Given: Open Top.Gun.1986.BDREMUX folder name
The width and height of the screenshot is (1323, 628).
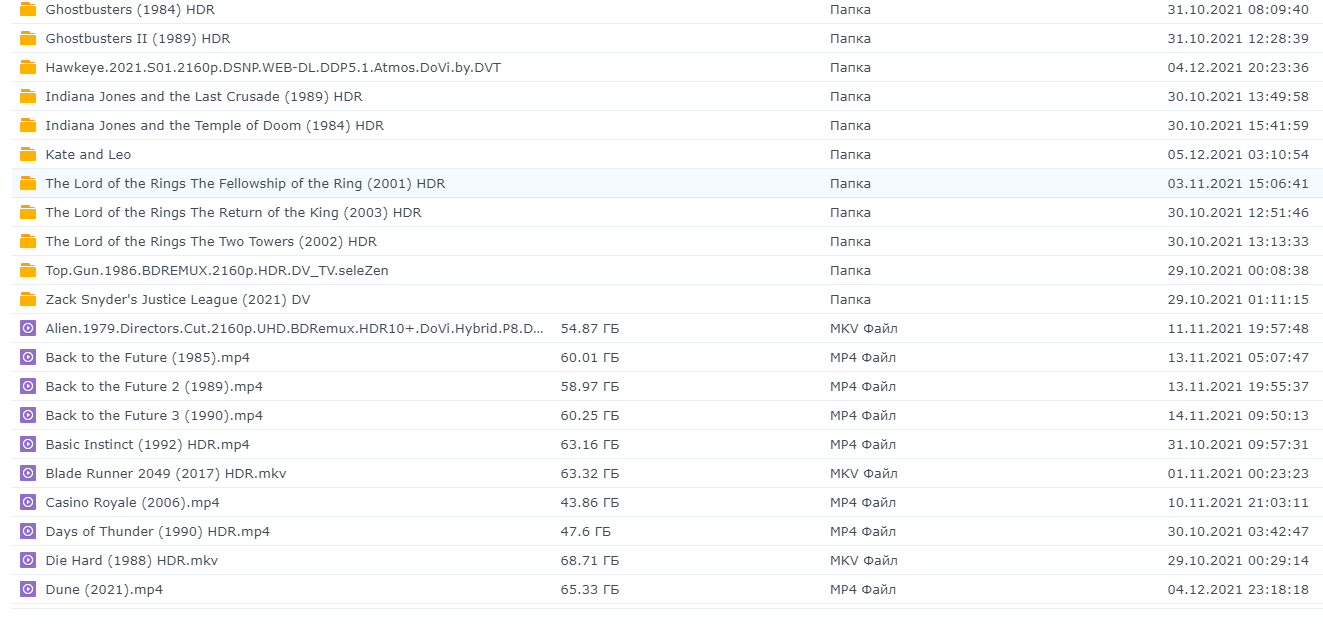Looking at the screenshot, I should (217, 271).
